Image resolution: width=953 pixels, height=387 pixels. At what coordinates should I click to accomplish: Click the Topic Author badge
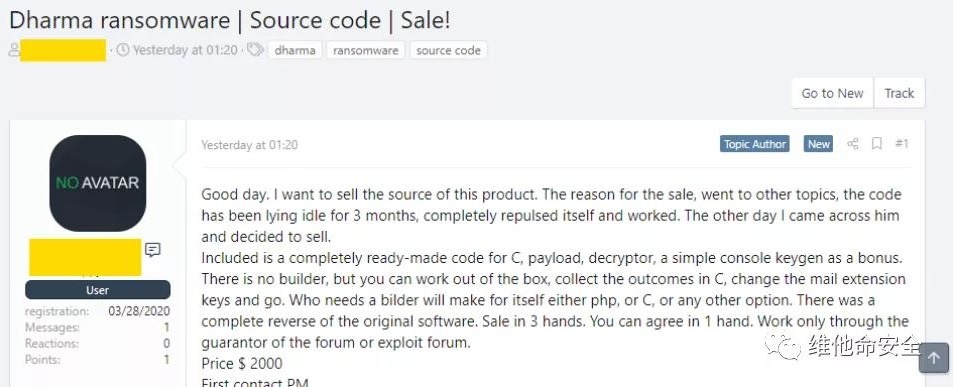[755, 144]
